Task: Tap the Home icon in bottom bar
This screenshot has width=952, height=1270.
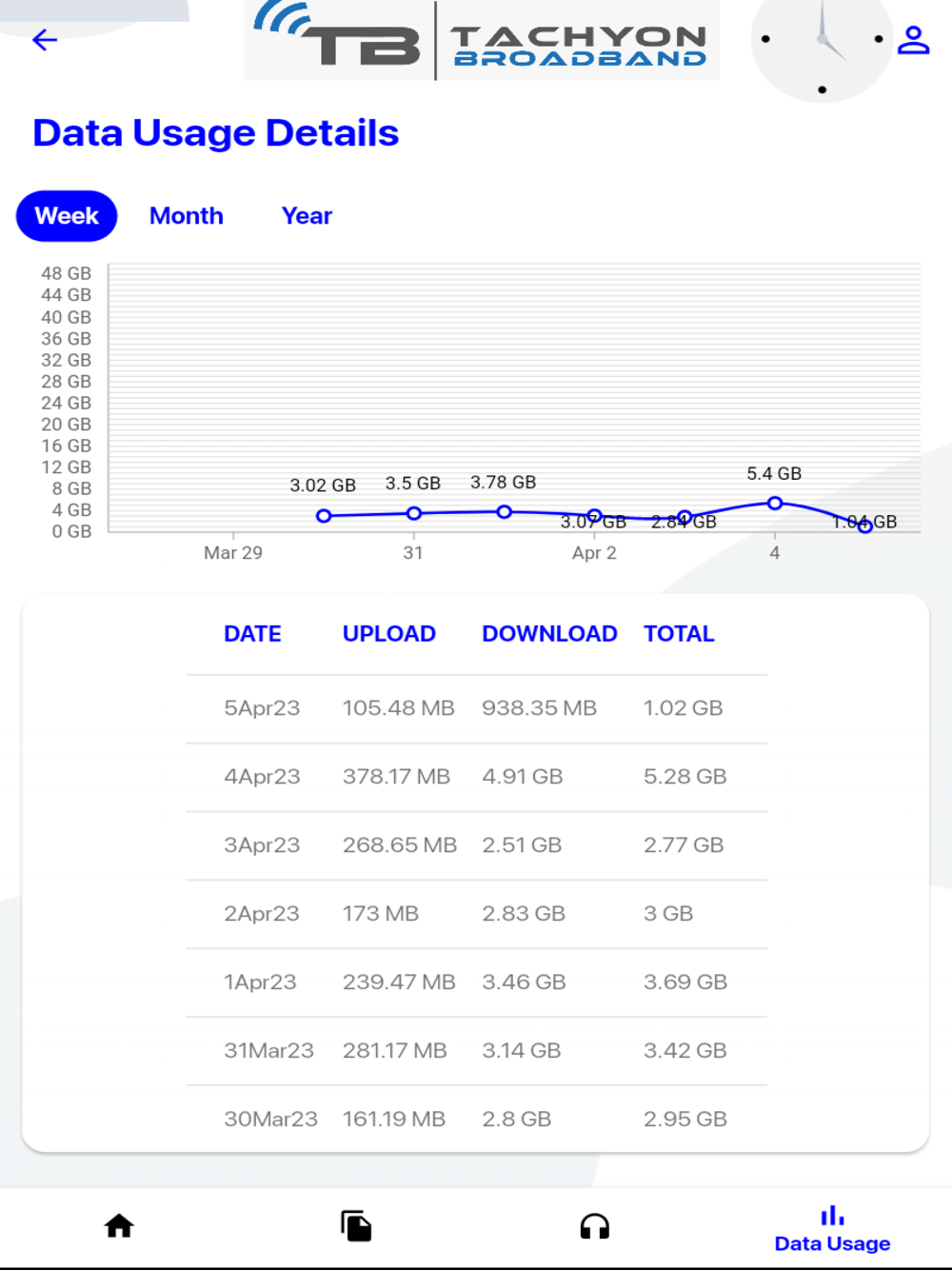Action: tap(119, 1225)
